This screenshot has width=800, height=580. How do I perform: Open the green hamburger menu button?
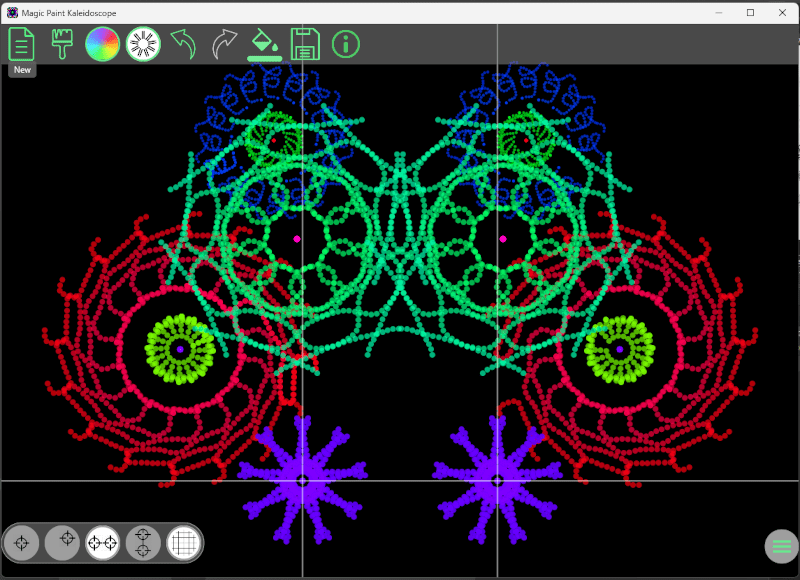point(782,546)
